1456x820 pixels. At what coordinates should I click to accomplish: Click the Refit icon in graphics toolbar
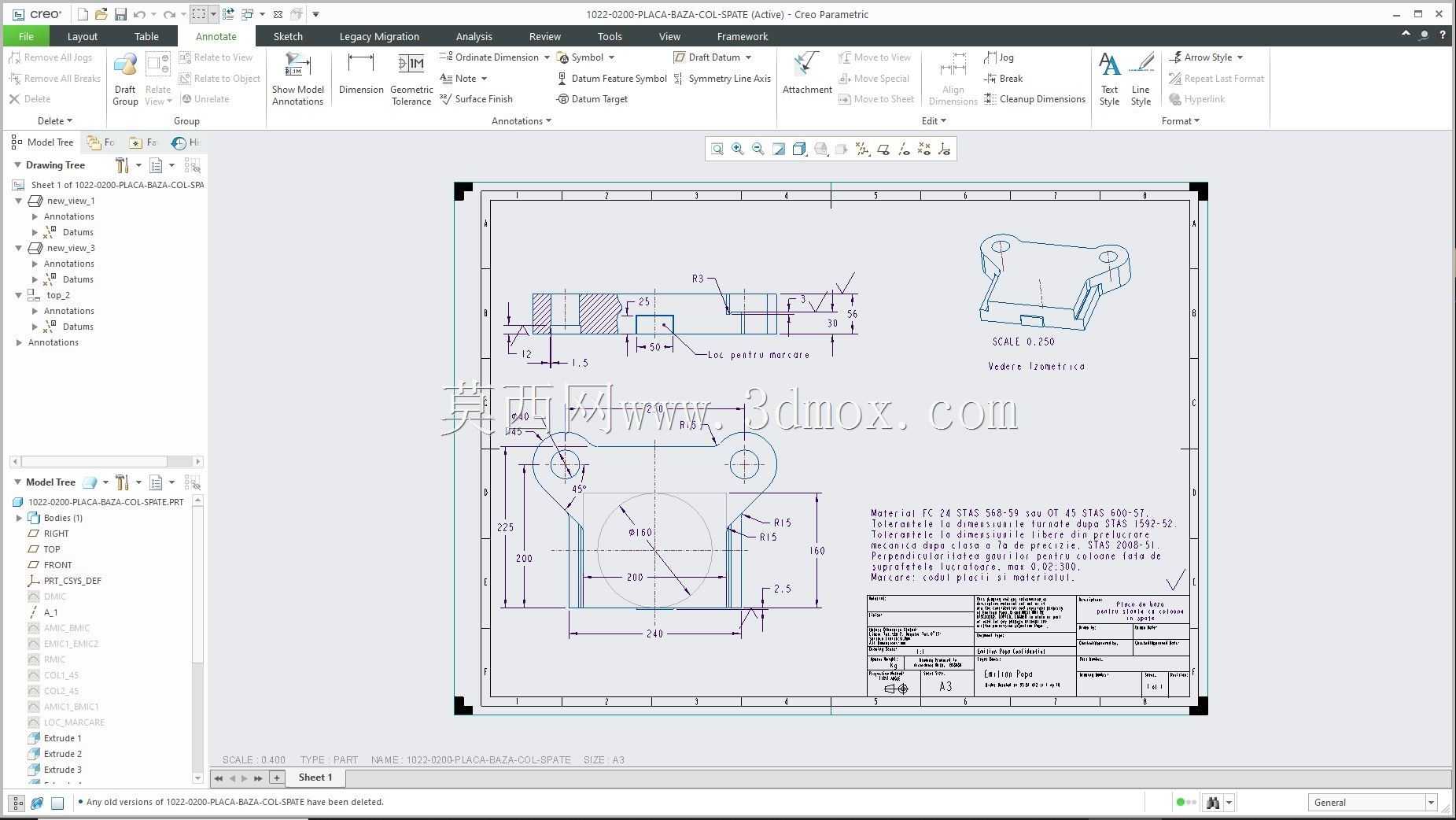pos(717,149)
